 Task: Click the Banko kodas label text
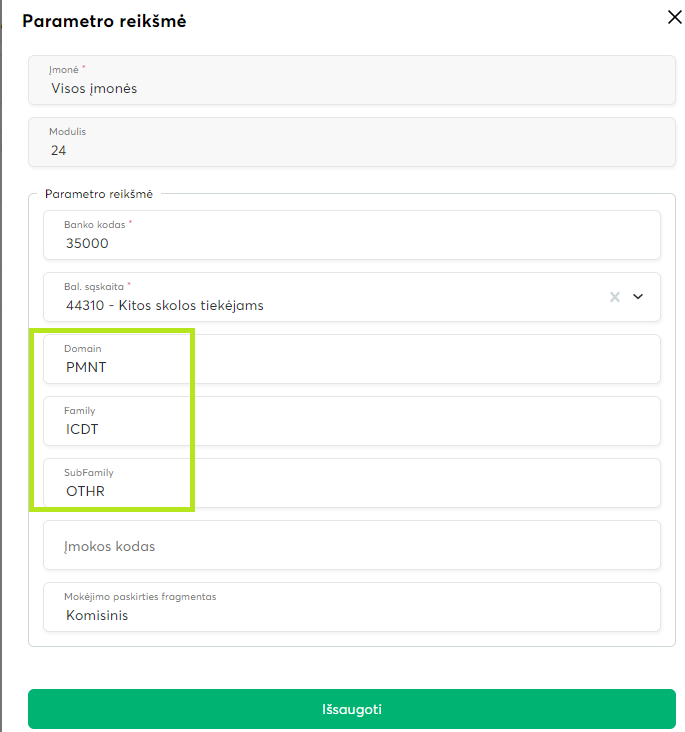point(97,224)
